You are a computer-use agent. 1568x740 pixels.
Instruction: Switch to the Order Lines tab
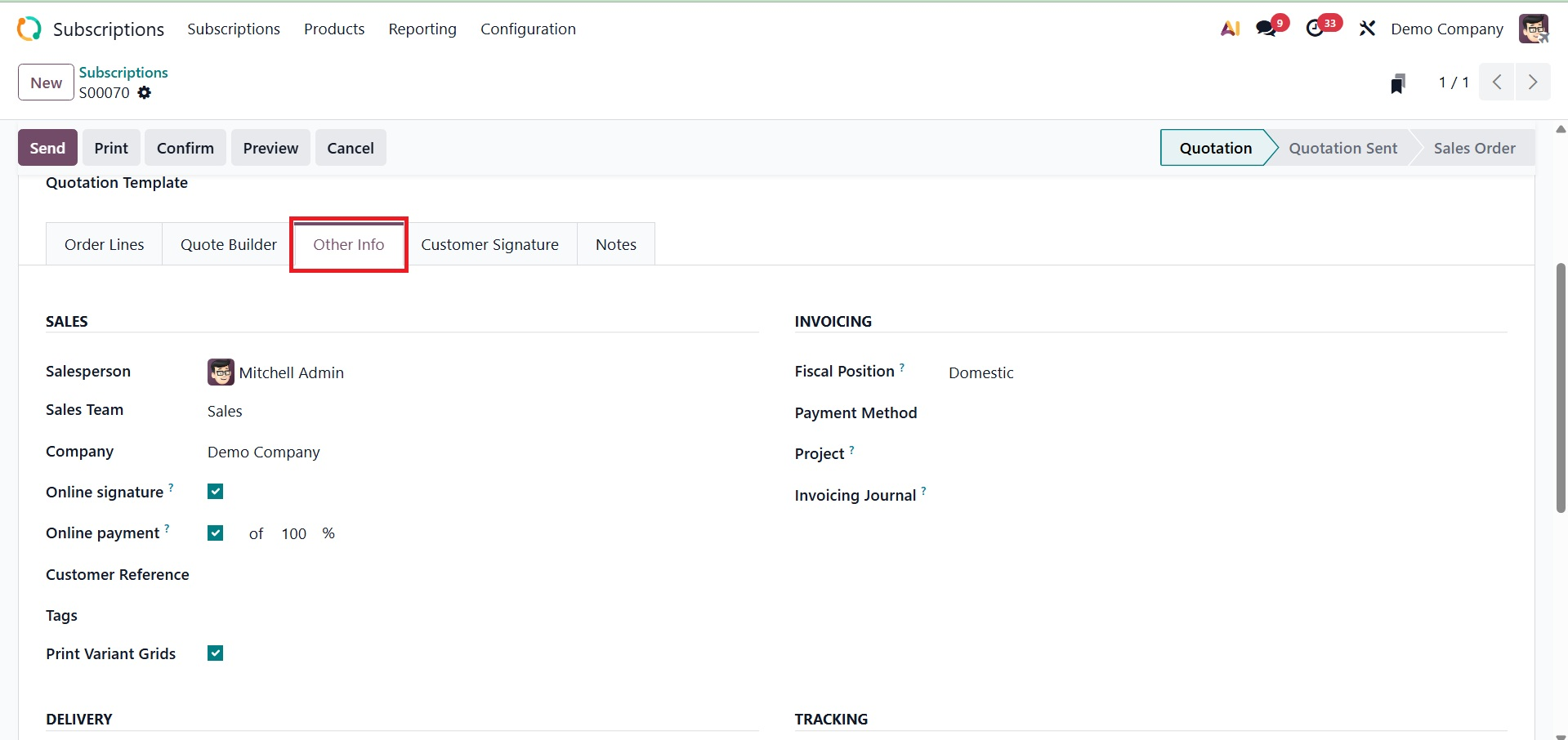(x=104, y=244)
